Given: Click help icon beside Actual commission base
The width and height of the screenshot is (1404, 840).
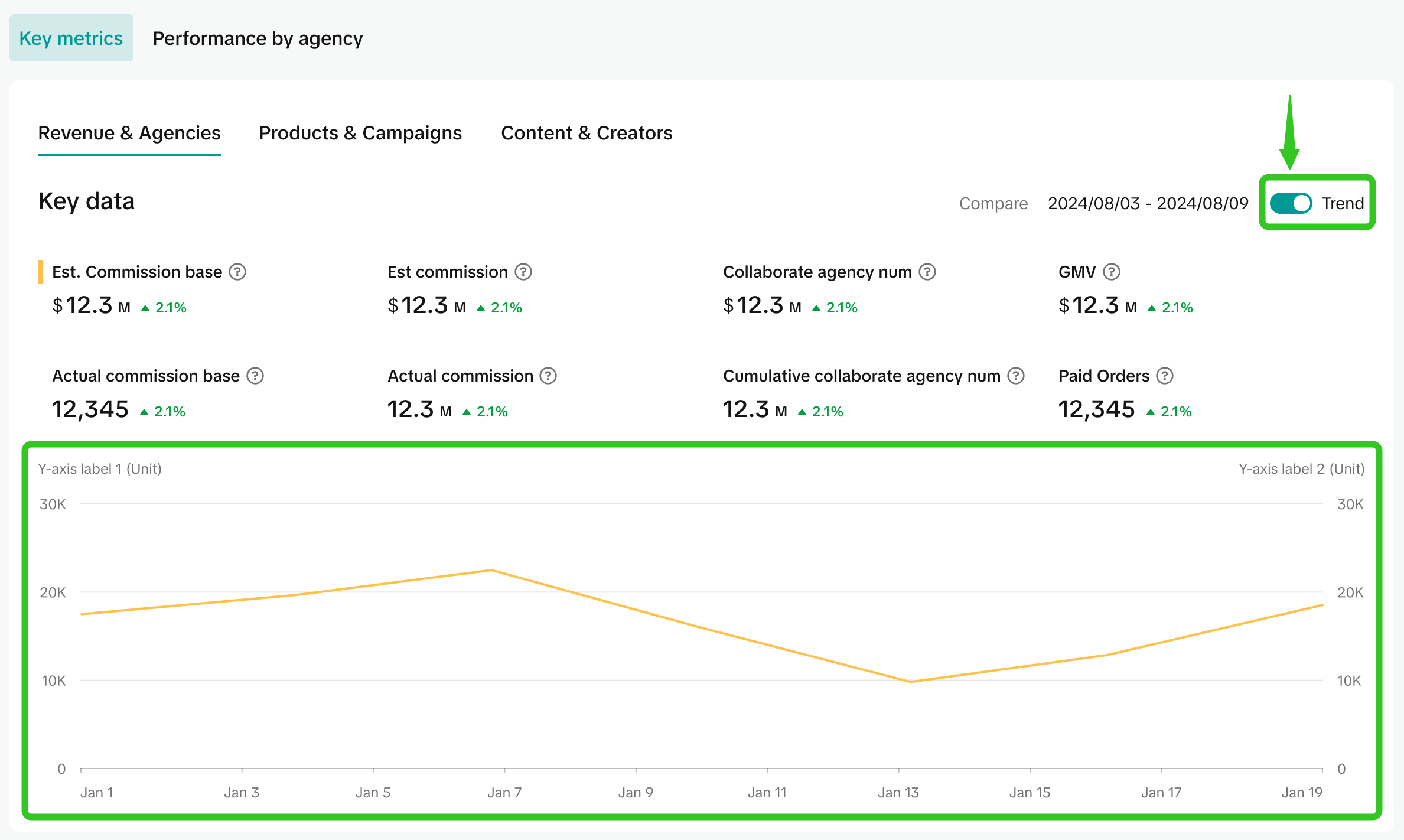Looking at the screenshot, I should click(x=255, y=376).
